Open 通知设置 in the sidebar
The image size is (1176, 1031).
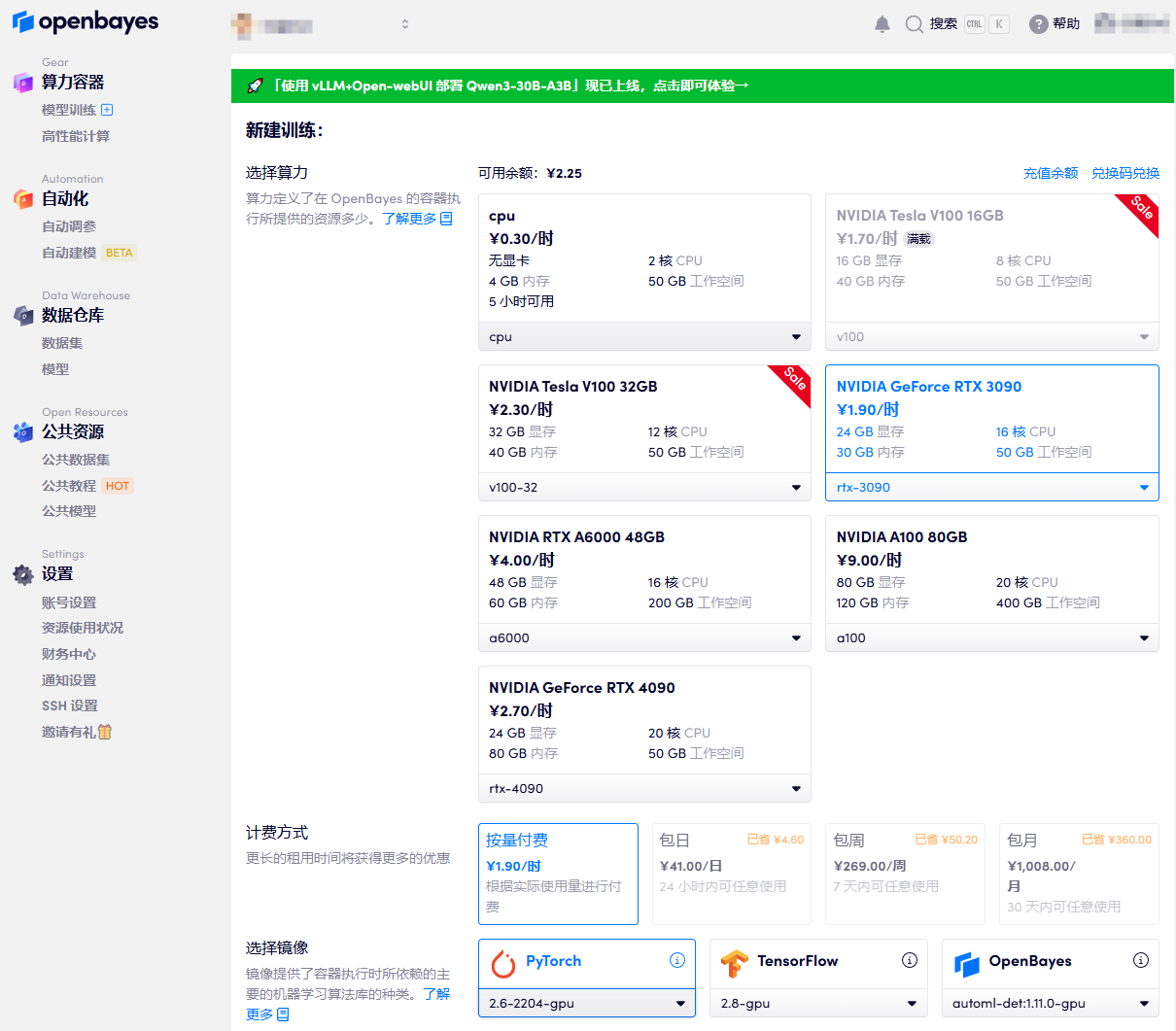coord(69,680)
